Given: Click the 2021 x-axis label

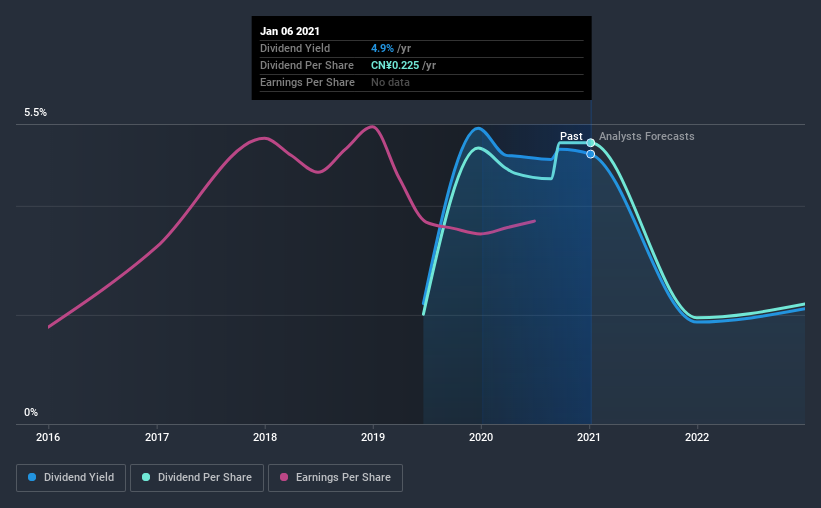Looking at the screenshot, I should coord(589,437).
